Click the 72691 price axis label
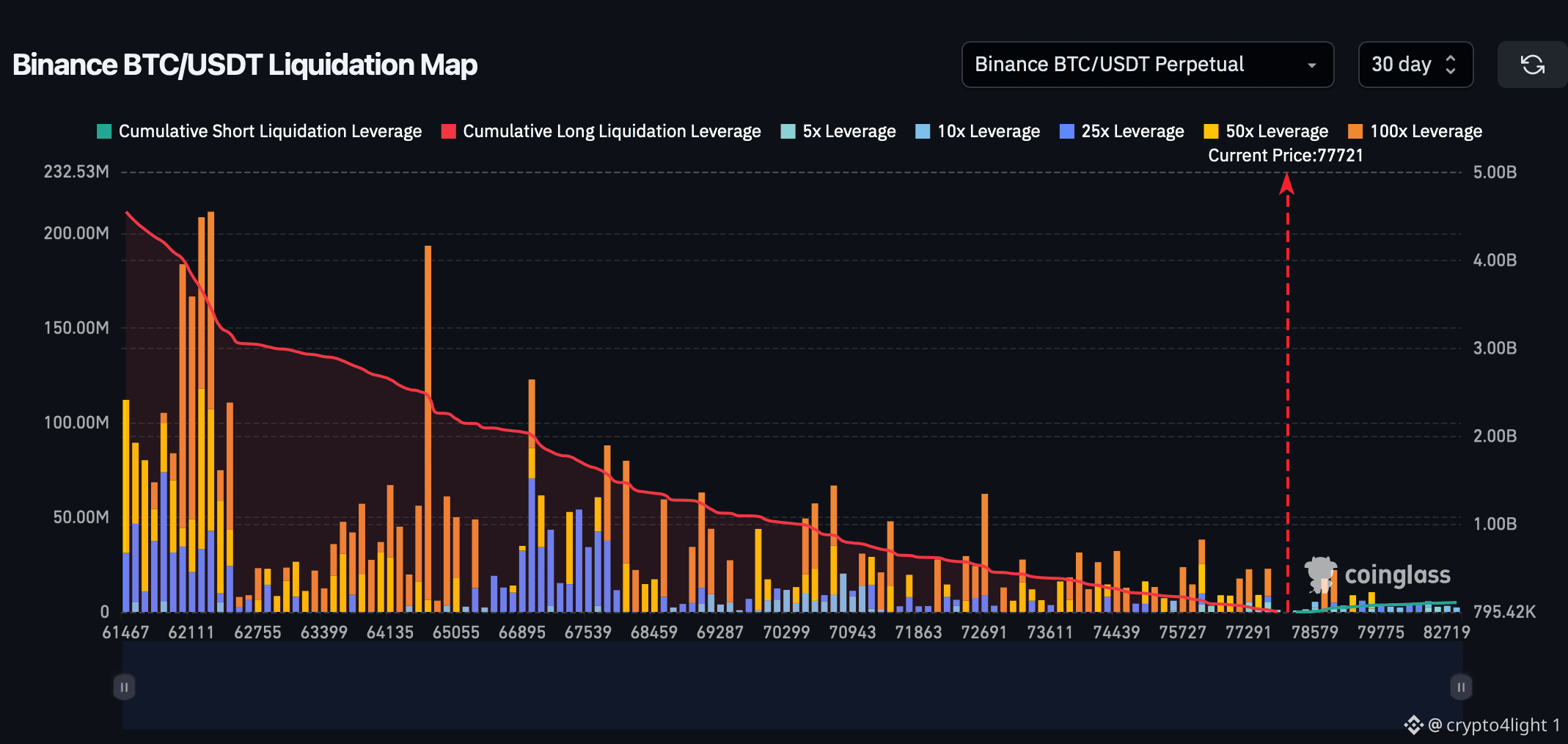Image resolution: width=1568 pixels, height=744 pixels. pos(984,632)
